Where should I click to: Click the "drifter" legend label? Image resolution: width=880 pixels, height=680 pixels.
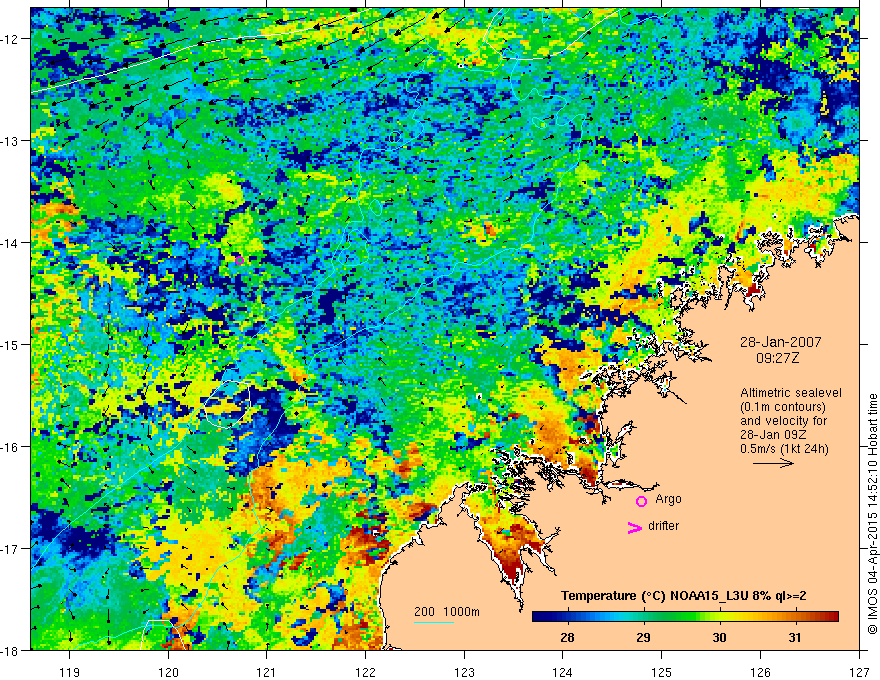(x=663, y=526)
